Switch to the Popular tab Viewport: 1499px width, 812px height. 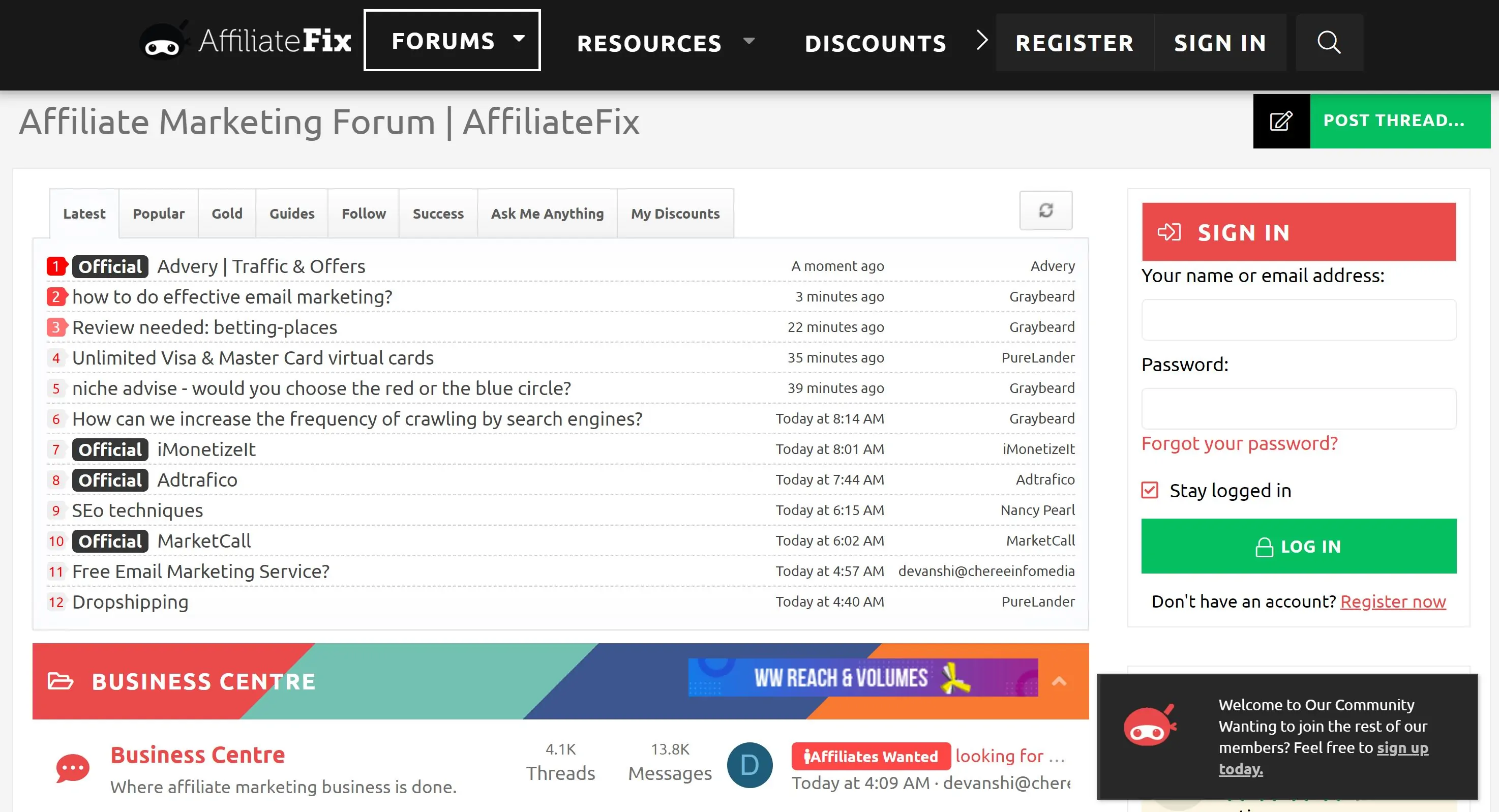158,214
